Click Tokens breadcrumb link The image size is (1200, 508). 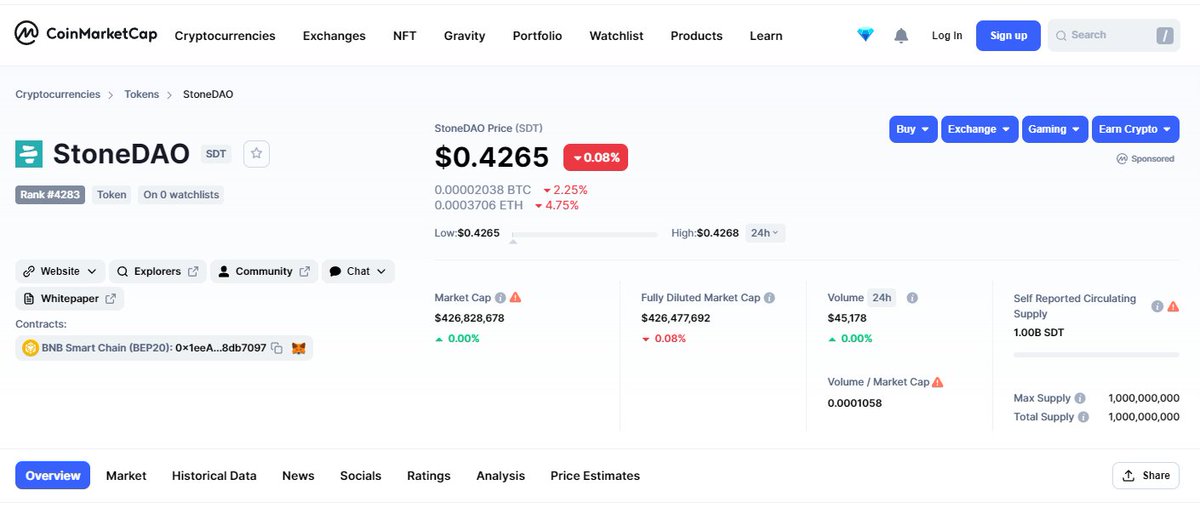(x=141, y=94)
